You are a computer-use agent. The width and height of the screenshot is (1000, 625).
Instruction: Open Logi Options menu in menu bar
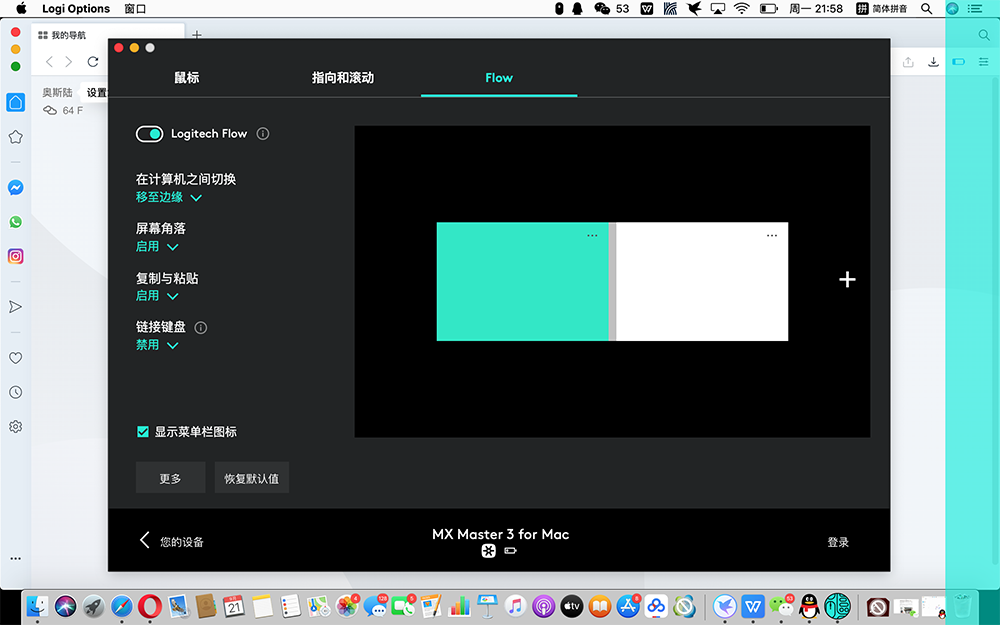(x=76, y=8)
